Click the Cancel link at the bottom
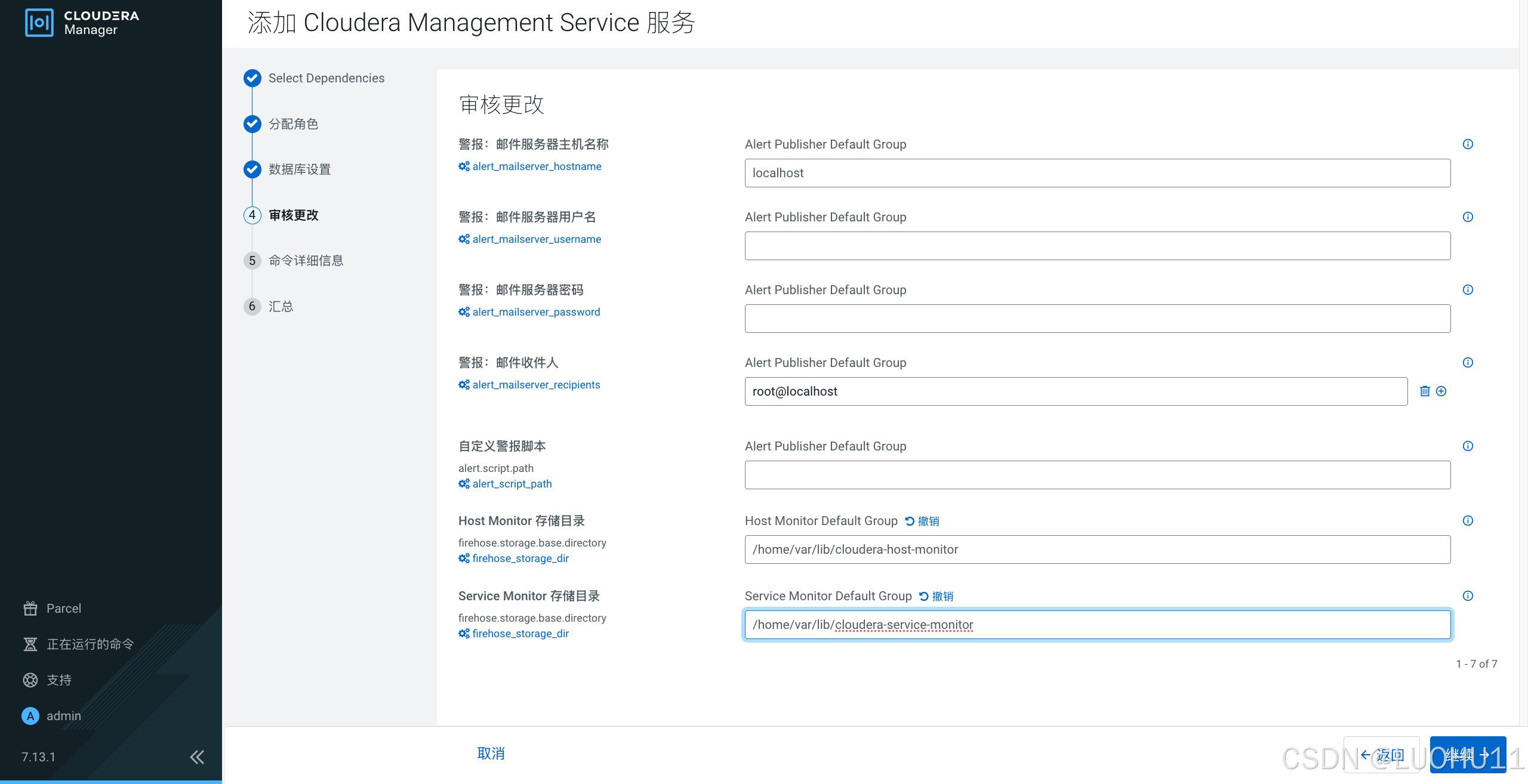Viewport: 1528px width, 784px height. 491,754
